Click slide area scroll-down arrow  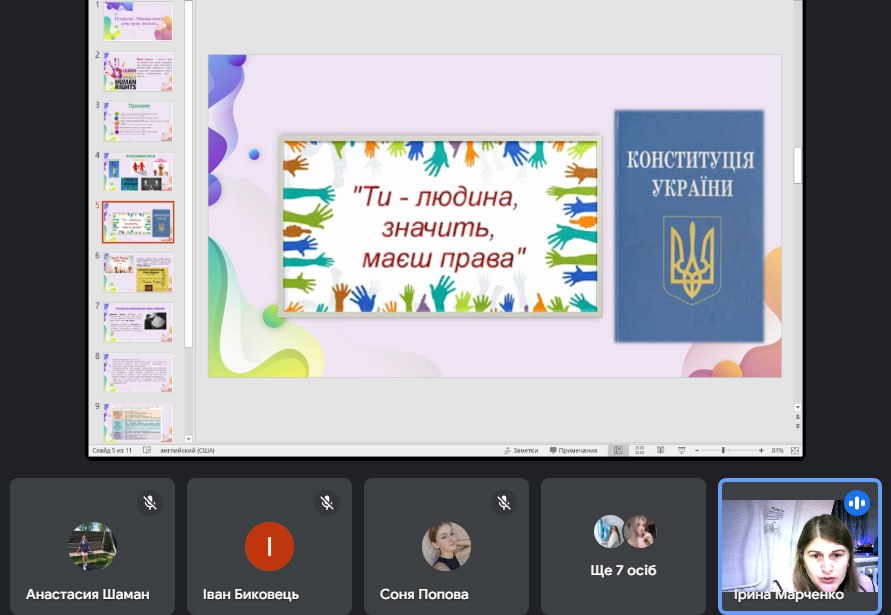tap(797, 407)
